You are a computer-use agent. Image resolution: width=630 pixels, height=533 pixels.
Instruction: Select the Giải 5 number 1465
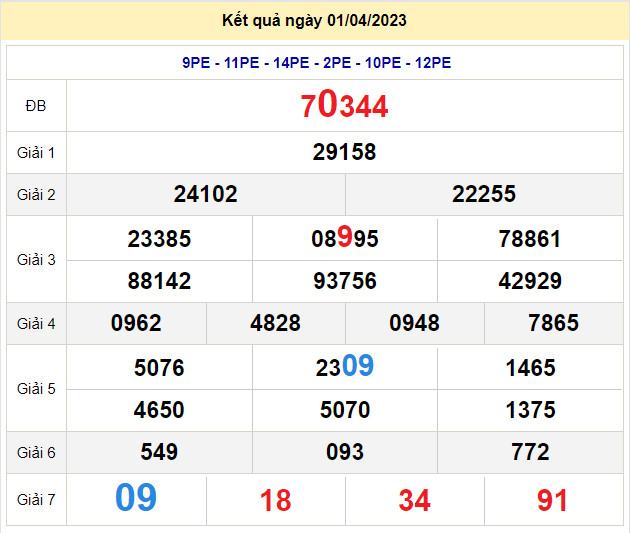point(530,368)
